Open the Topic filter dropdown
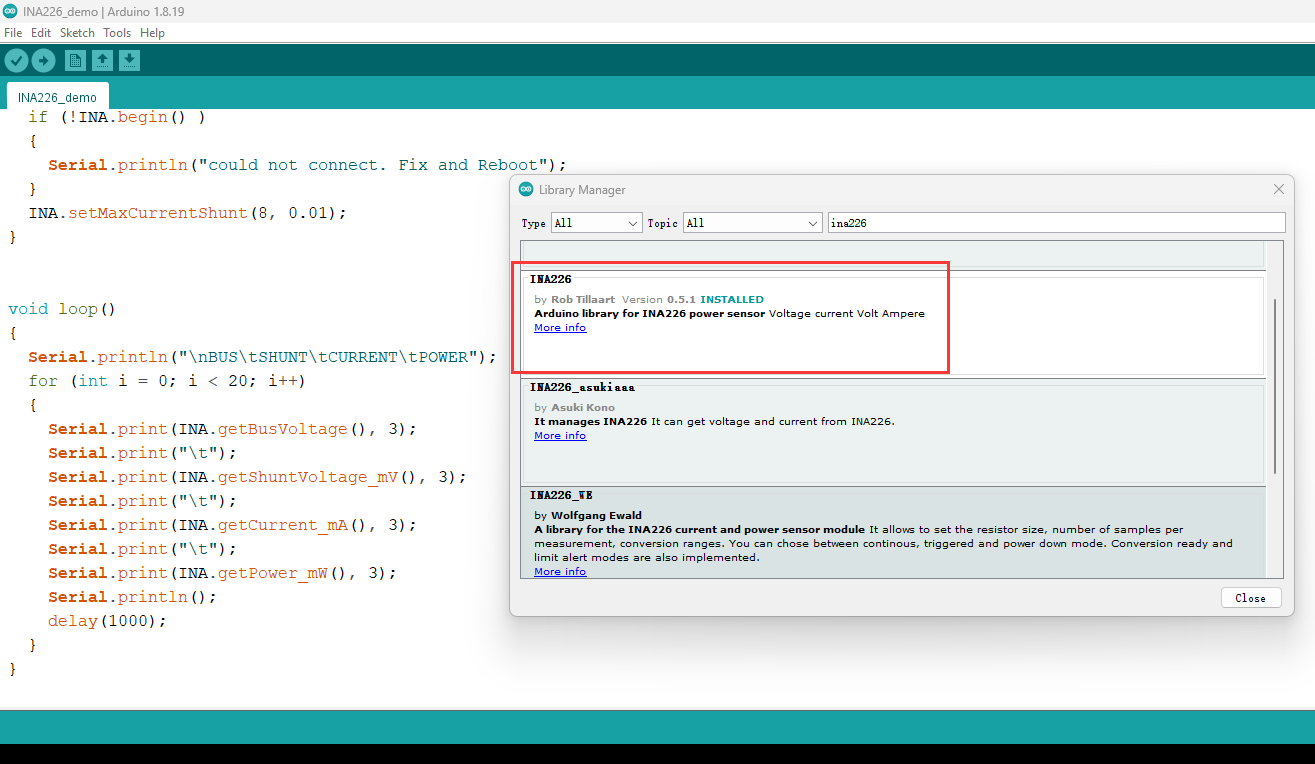Screen dimensions: 1315x764 click(x=752, y=223)
